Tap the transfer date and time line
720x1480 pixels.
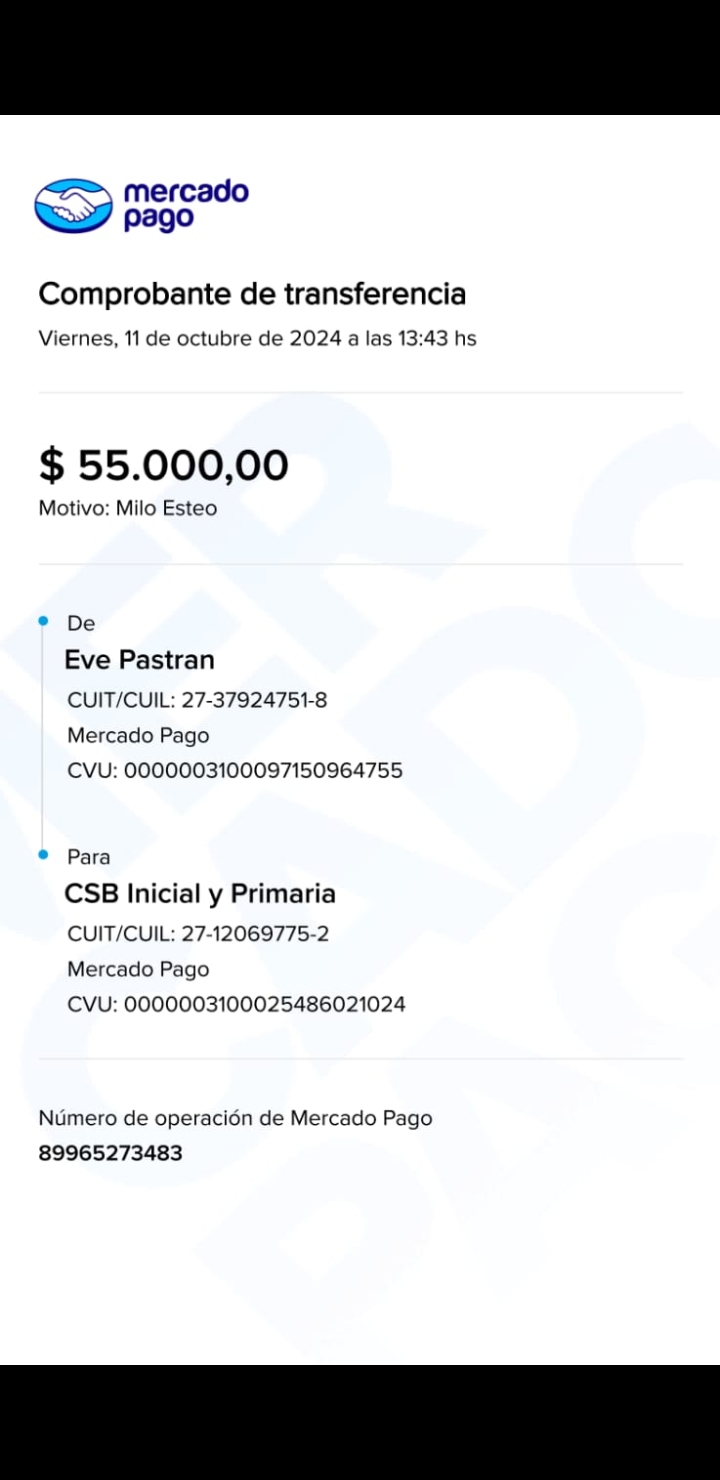pos(257,338)
